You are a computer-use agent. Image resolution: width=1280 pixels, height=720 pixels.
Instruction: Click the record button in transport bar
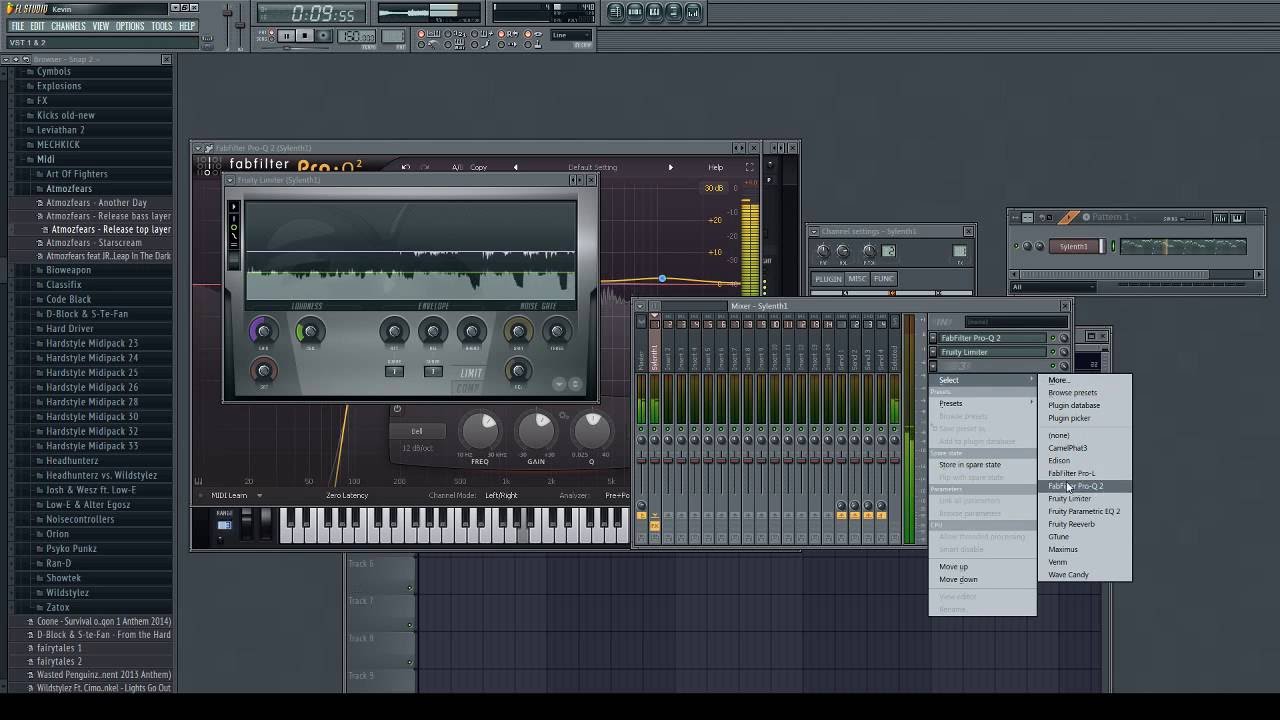[324, 36]
